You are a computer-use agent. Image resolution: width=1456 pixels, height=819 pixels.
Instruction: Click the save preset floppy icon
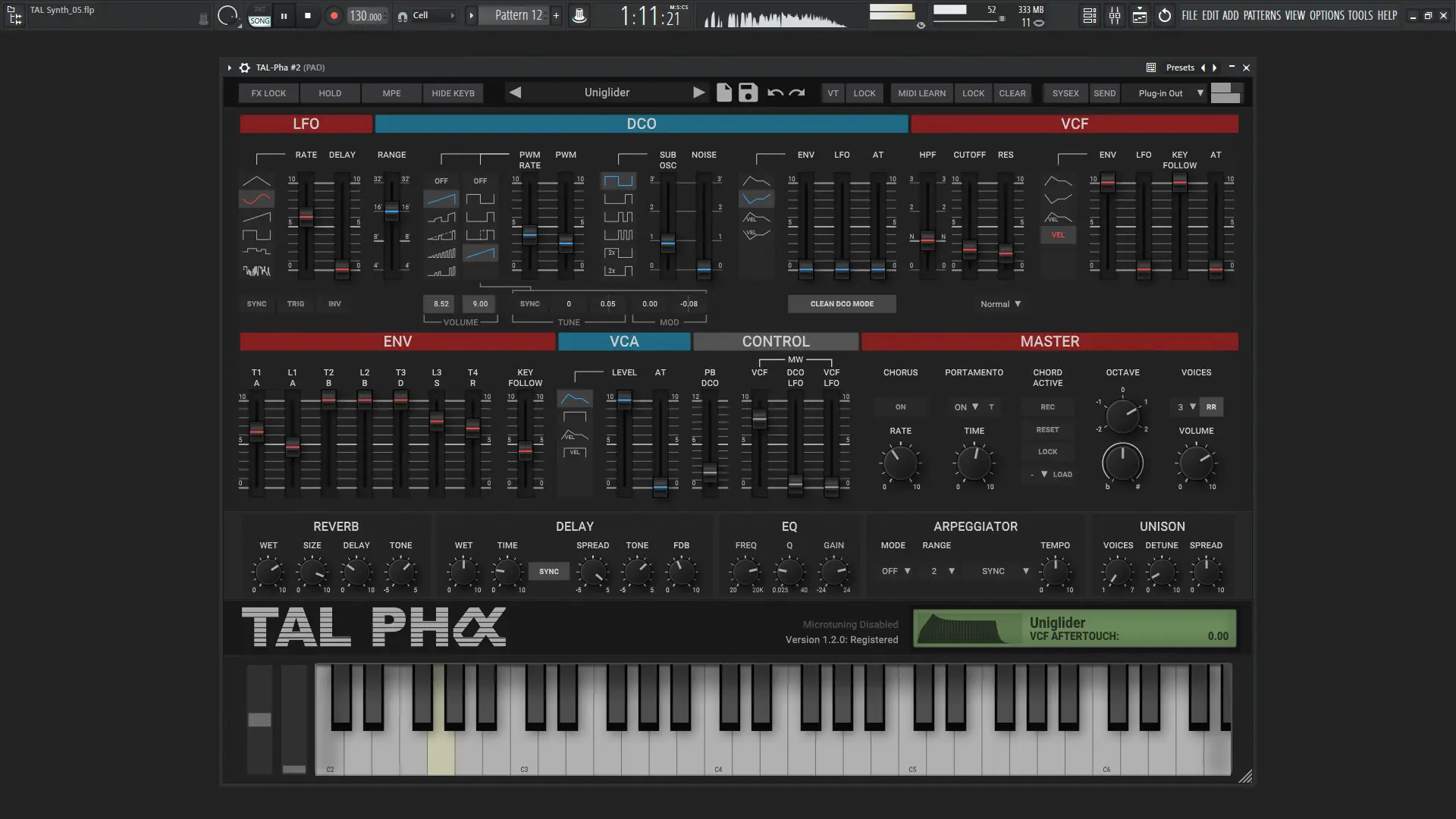[748, 93]
